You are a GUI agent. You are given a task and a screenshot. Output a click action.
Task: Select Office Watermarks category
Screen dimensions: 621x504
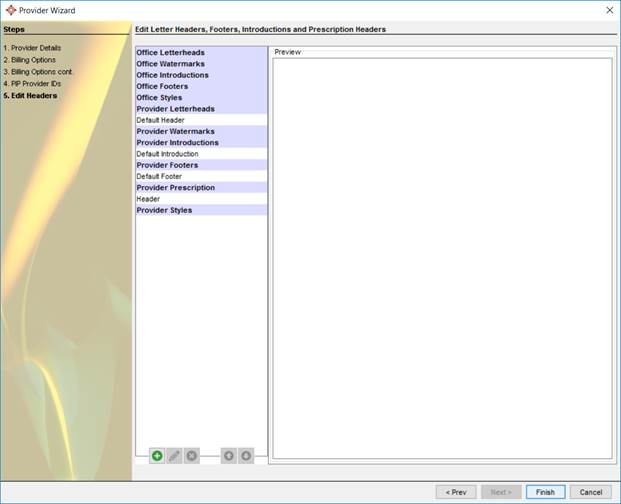click(x=201, y=64)
